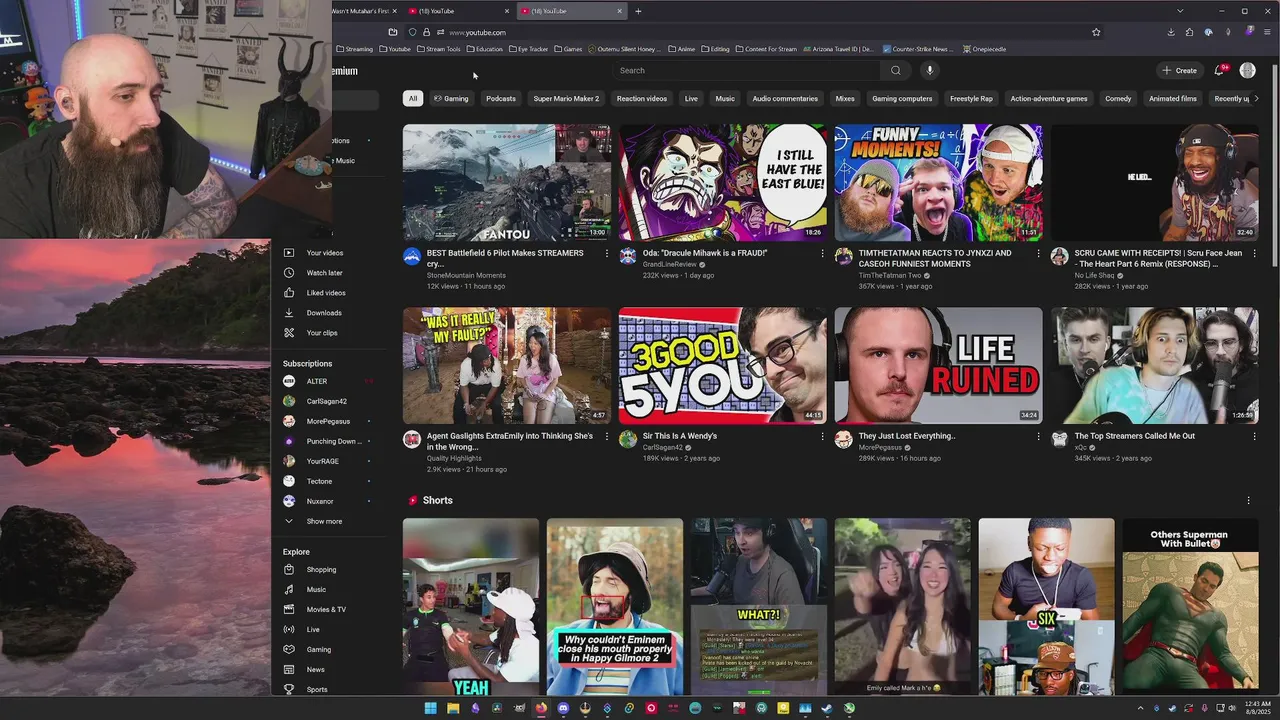Open the Shorts section options menu
This screenshot has height=720, width=1280.
pyautogui.click(x=1248, y=500)
